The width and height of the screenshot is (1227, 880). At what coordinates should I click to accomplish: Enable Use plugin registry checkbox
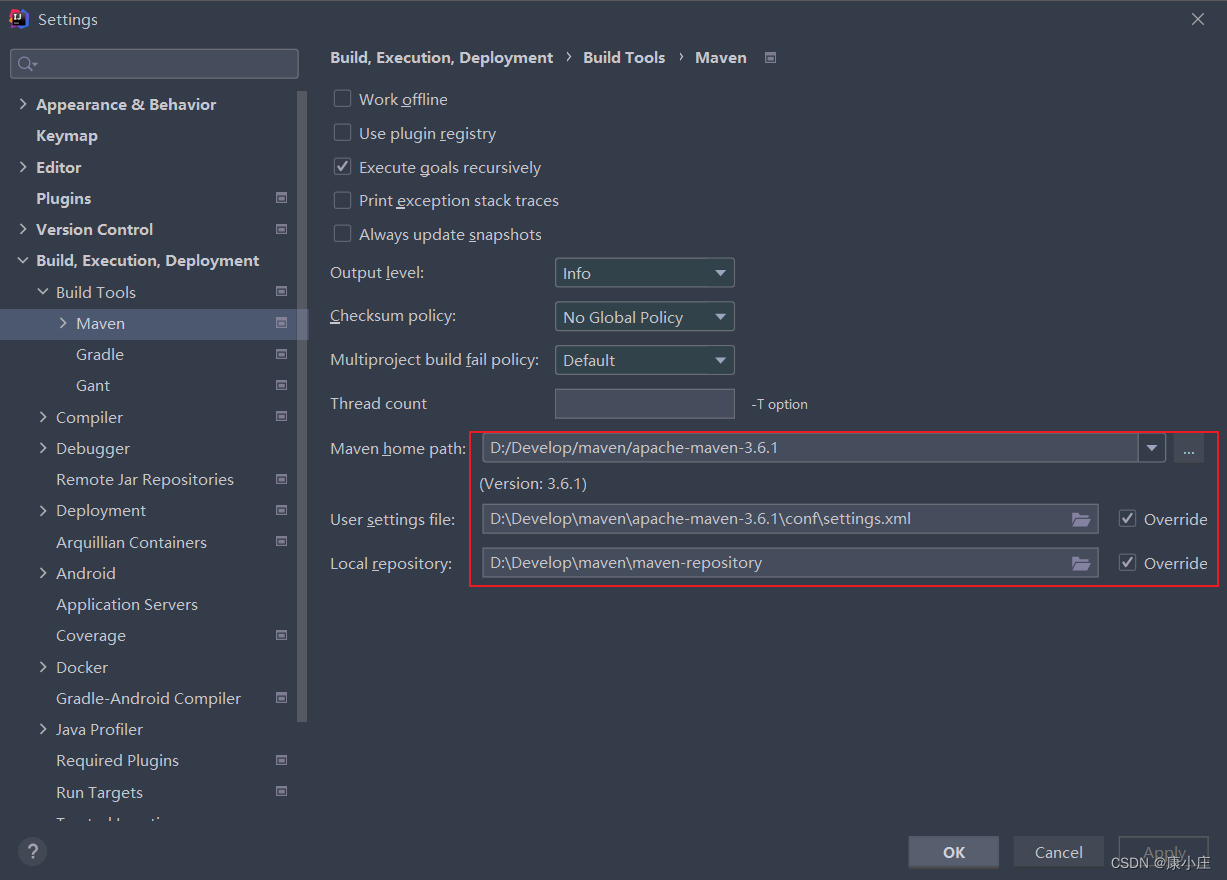(343, 133)
